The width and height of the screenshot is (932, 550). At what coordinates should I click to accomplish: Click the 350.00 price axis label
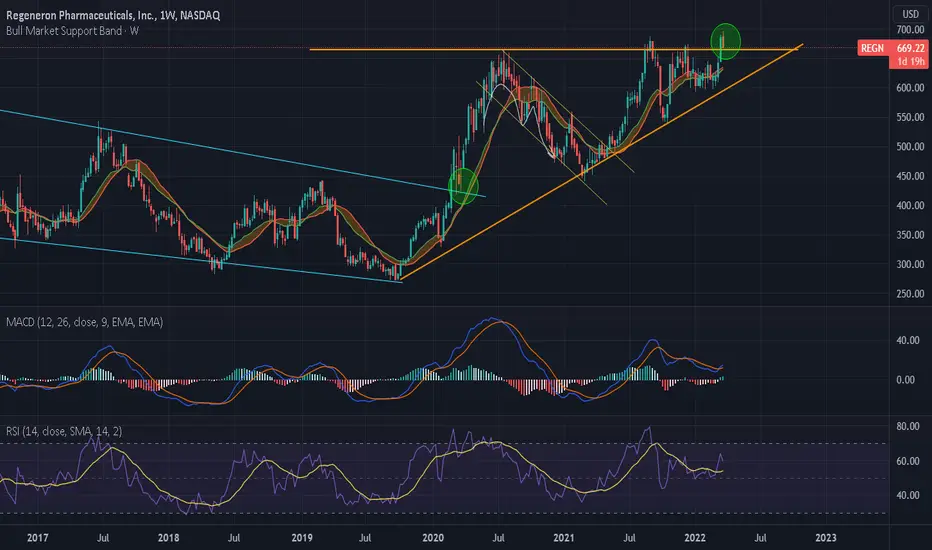coord(910,235)
